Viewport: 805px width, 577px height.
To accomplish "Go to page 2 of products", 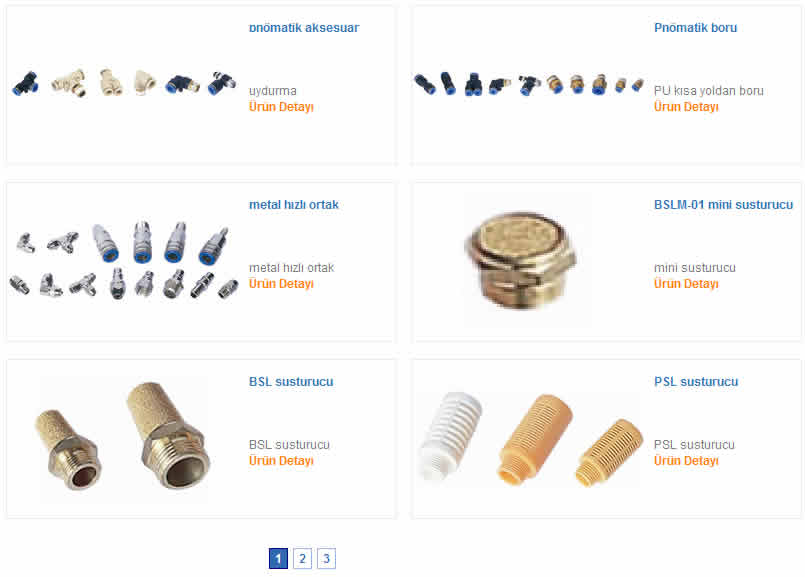I will point(302,559).
